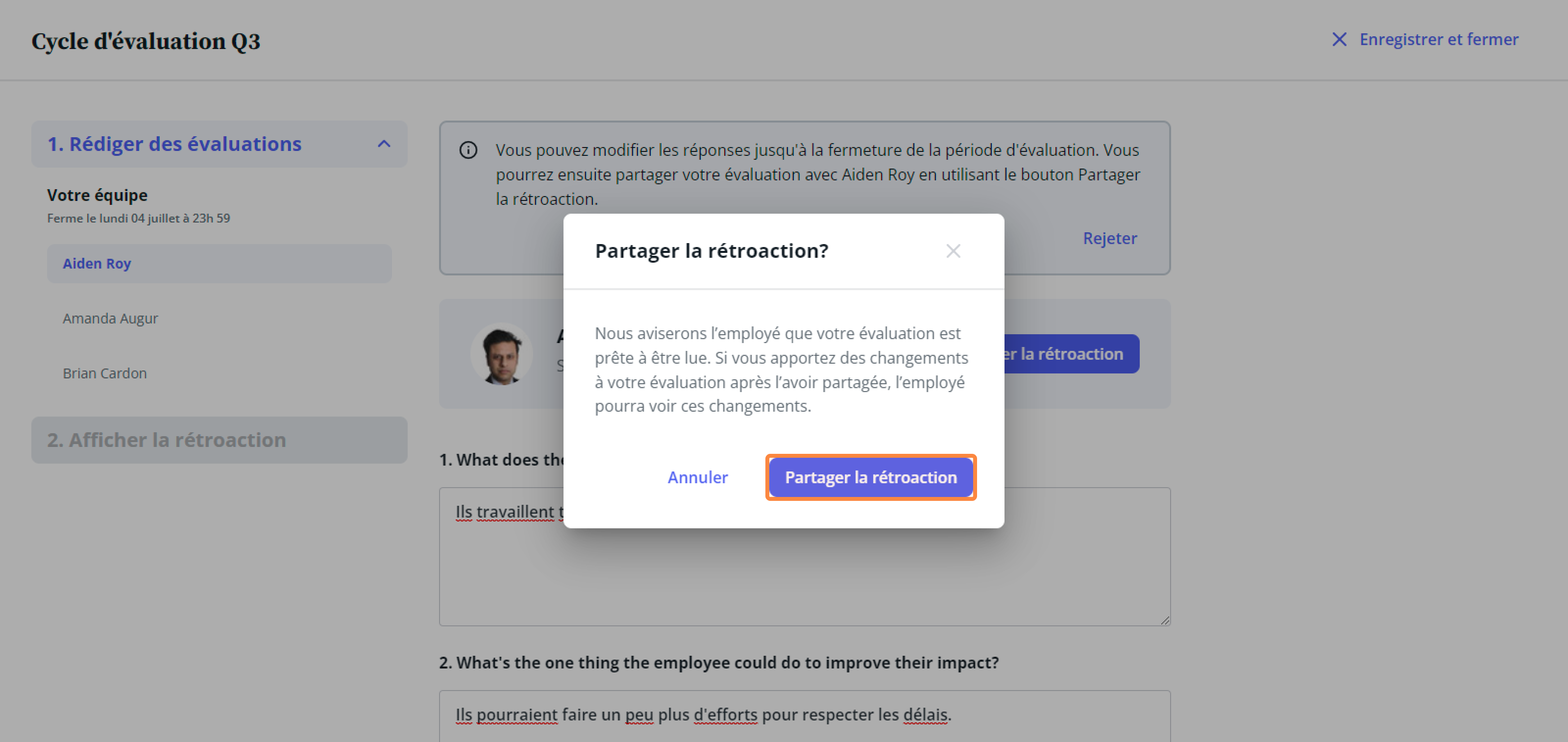Open the Rédiger des évaluations section header
1568x742 pixels.
(x=219, y=144)
